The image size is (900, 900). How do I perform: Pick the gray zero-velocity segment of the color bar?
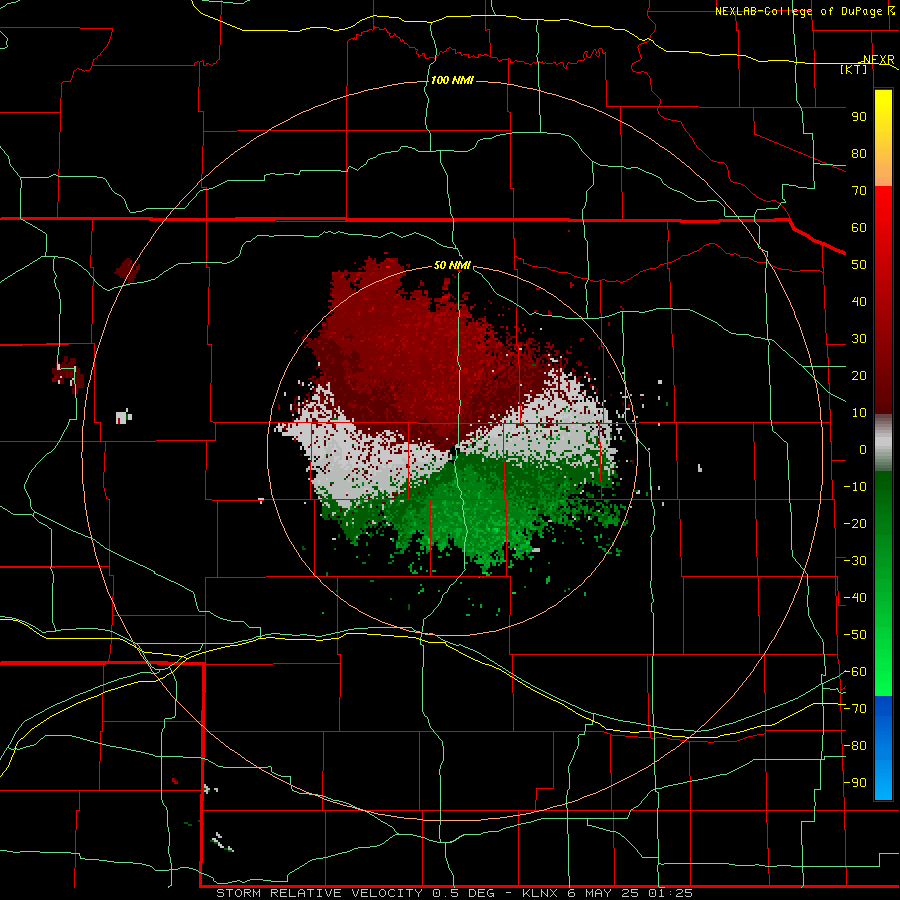click(x=883, y=443)
